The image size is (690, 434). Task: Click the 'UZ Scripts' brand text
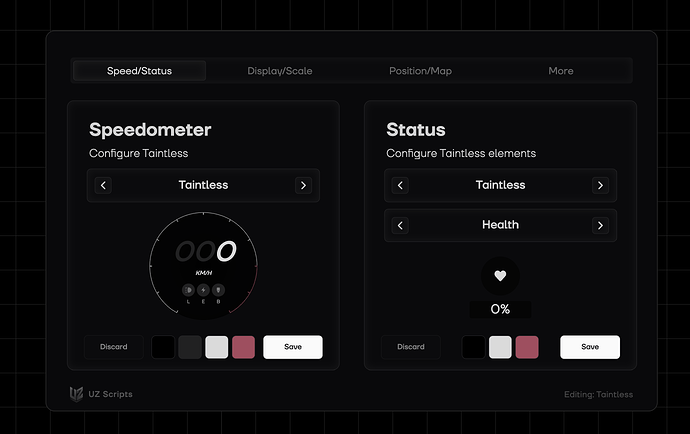pyautogui.click(x=110, y=394)
